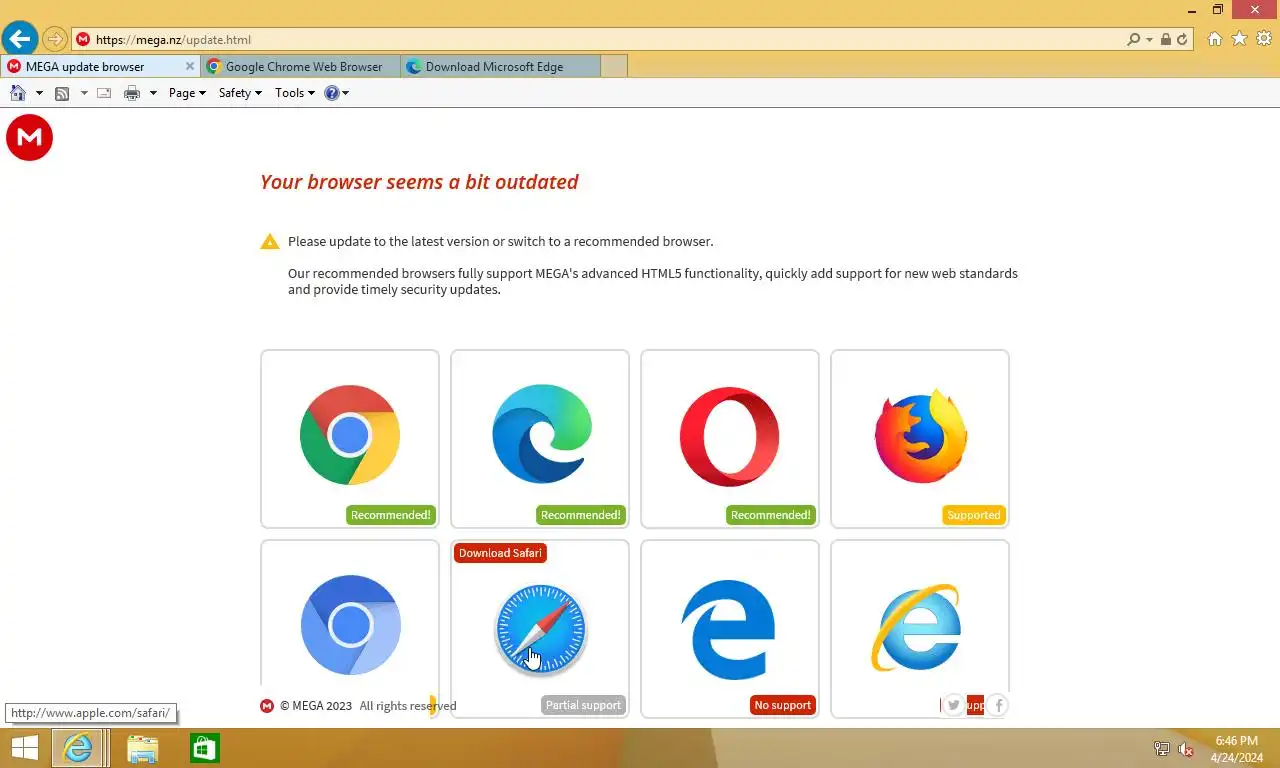The image size is (1280, 768).
Task: Click the No support badge under legacy Edge
Action: [783, 705]
